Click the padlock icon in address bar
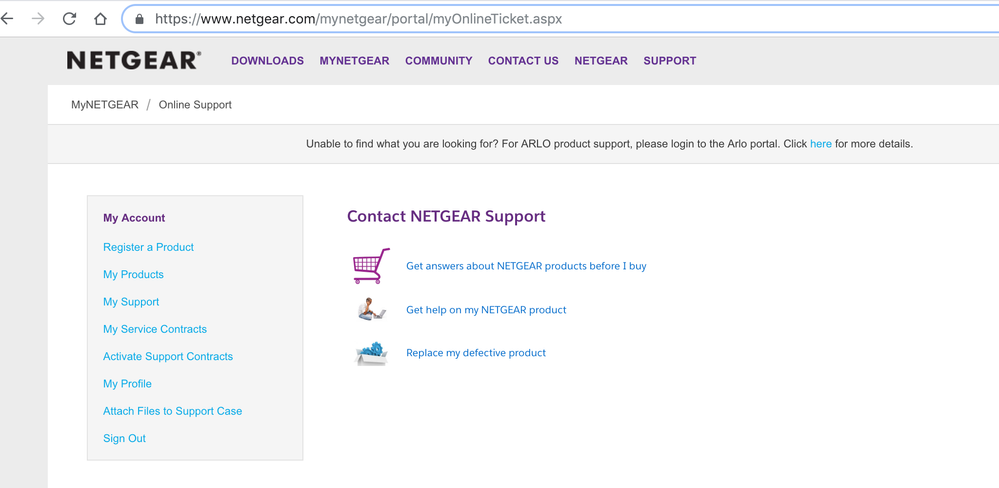 pos(139,19)
